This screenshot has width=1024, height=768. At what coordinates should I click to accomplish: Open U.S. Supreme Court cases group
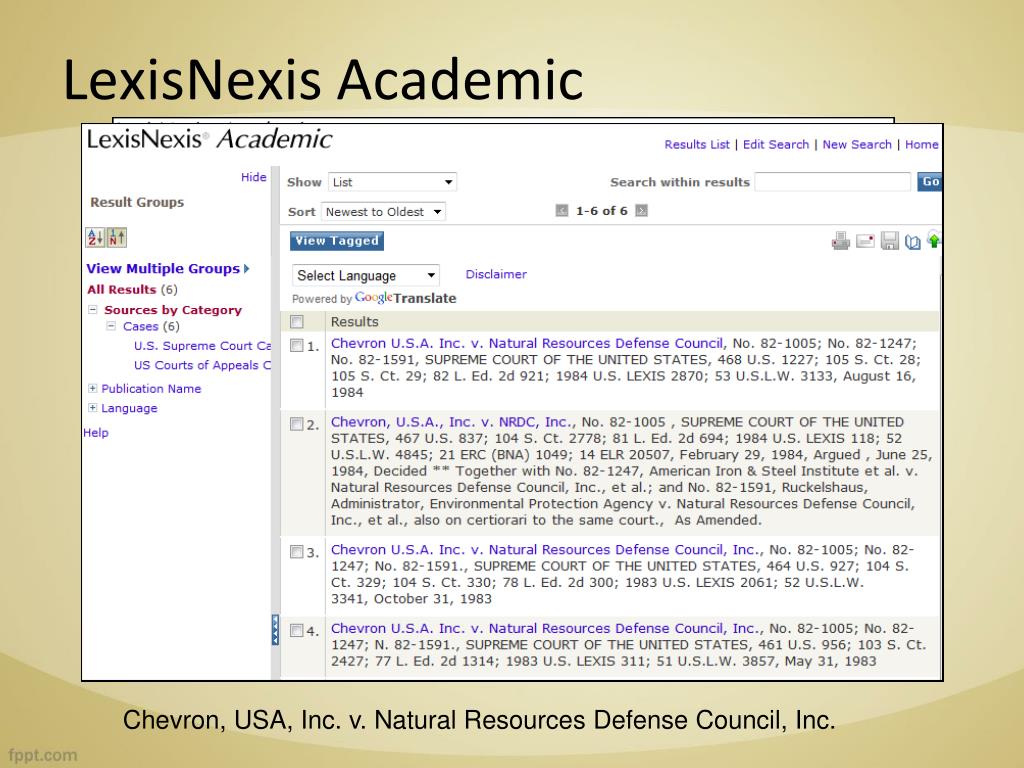(x=202, y=345)
